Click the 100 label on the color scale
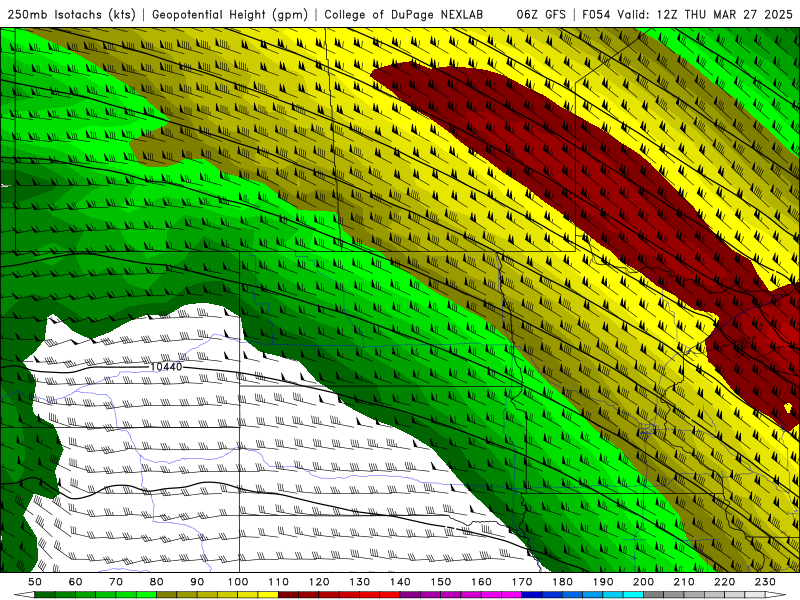Viewport: 800px width, 600px height. click(238, 582)
